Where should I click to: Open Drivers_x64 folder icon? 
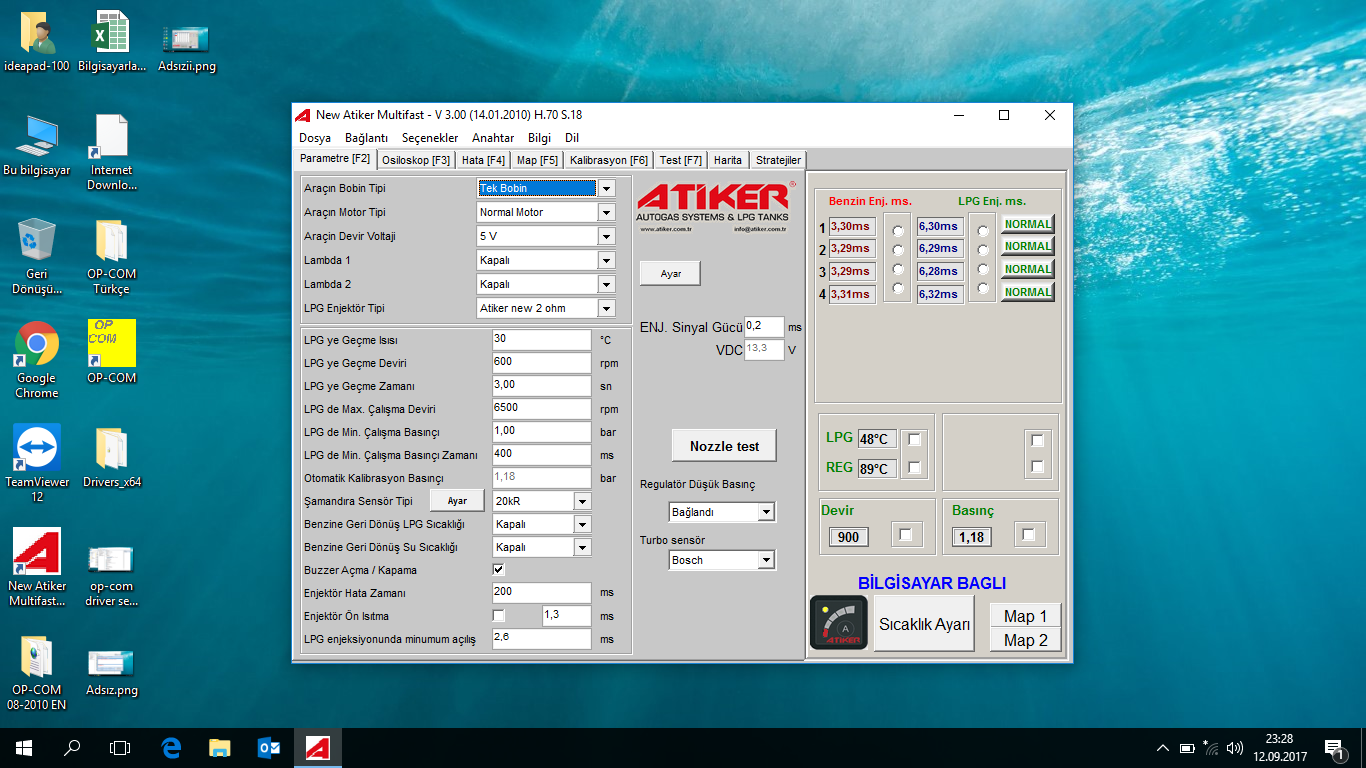point(112,458)
